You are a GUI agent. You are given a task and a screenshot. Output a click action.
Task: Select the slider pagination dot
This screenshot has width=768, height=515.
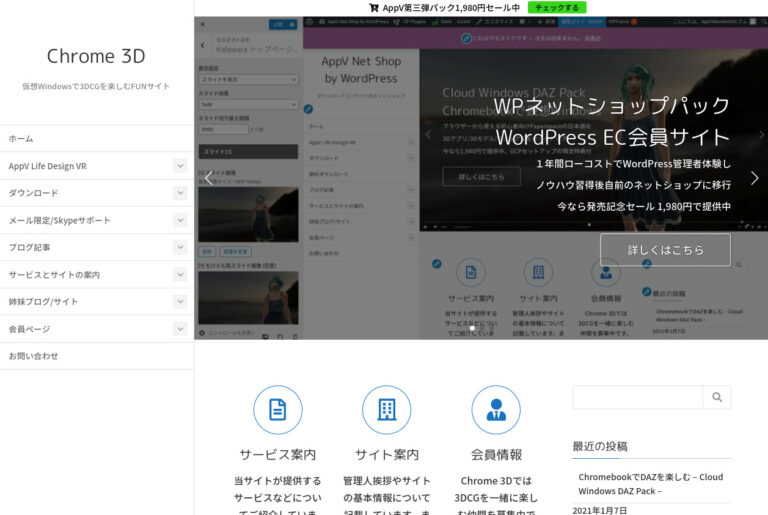472,328
